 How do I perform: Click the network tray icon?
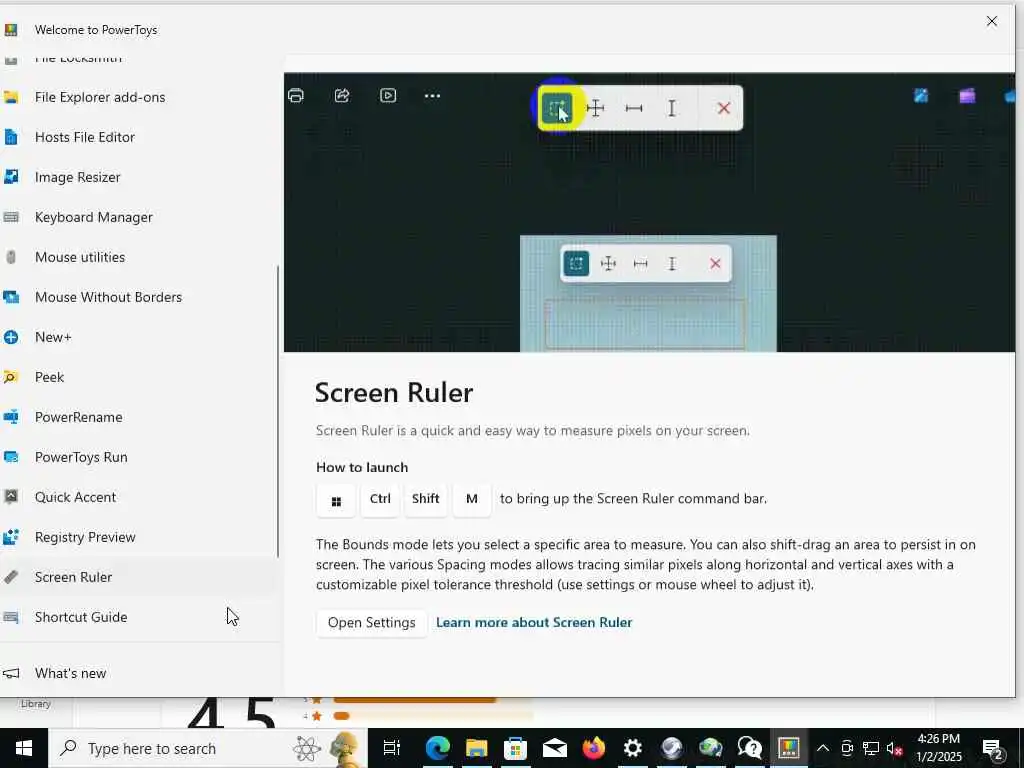[871, 748]
